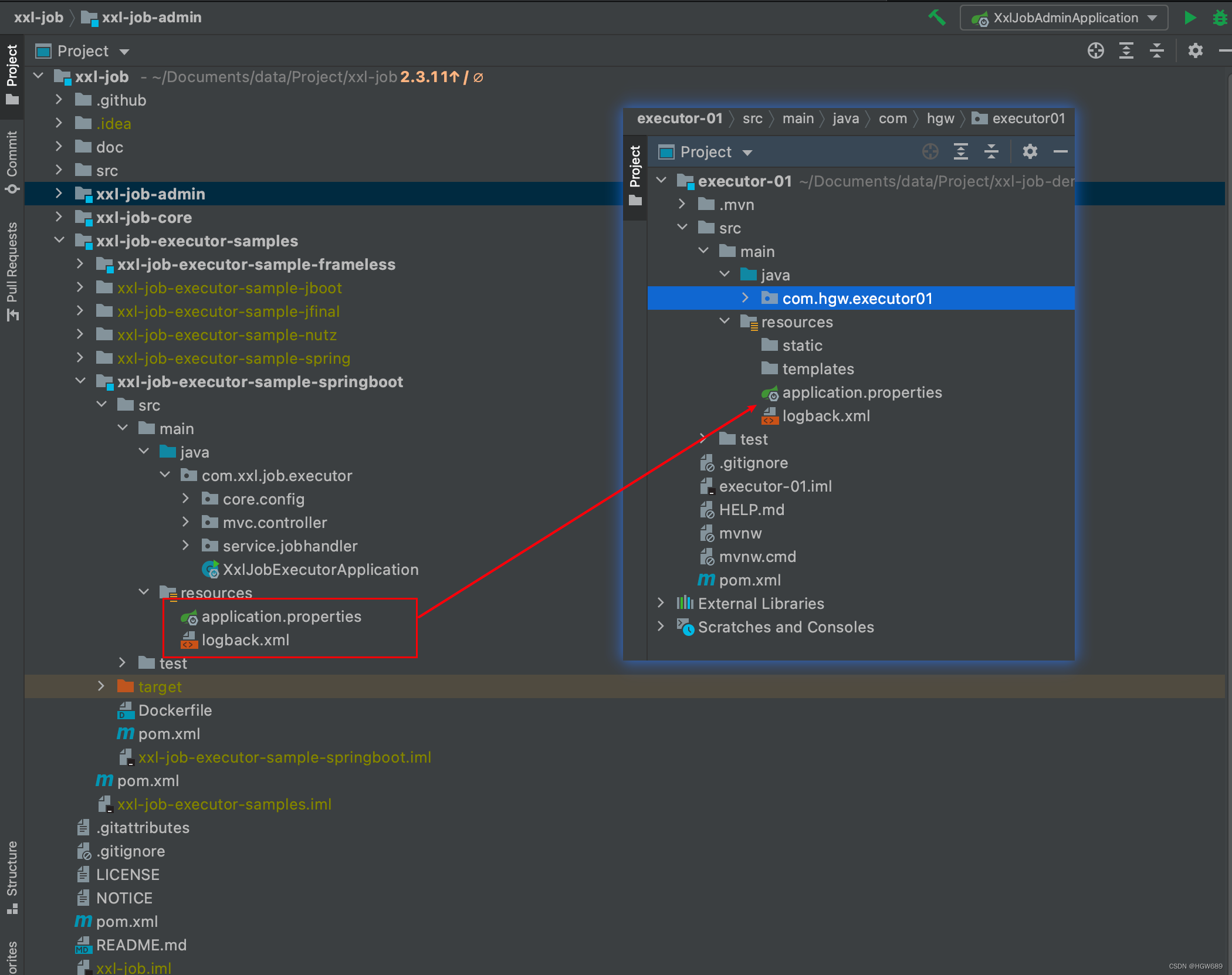Open the root pom.xml of xxl-job
Screen dimensions: 1232x975
(x=127, y=922)
